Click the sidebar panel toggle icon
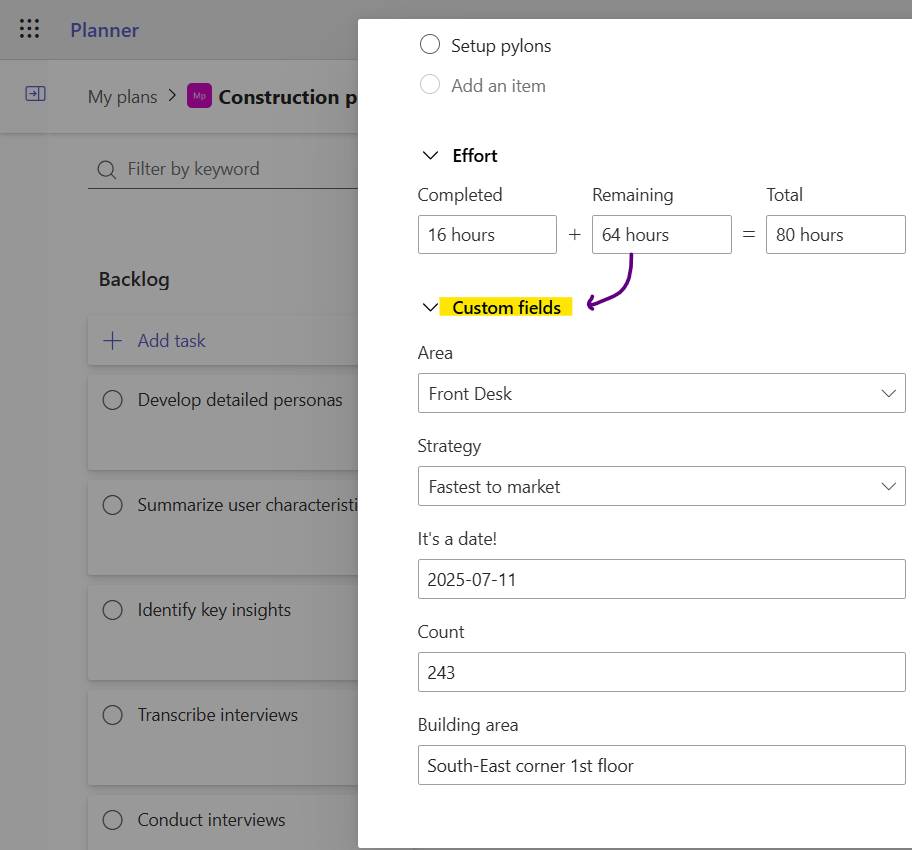The width and height of the screenshot is (912, 850). (35, 94)
